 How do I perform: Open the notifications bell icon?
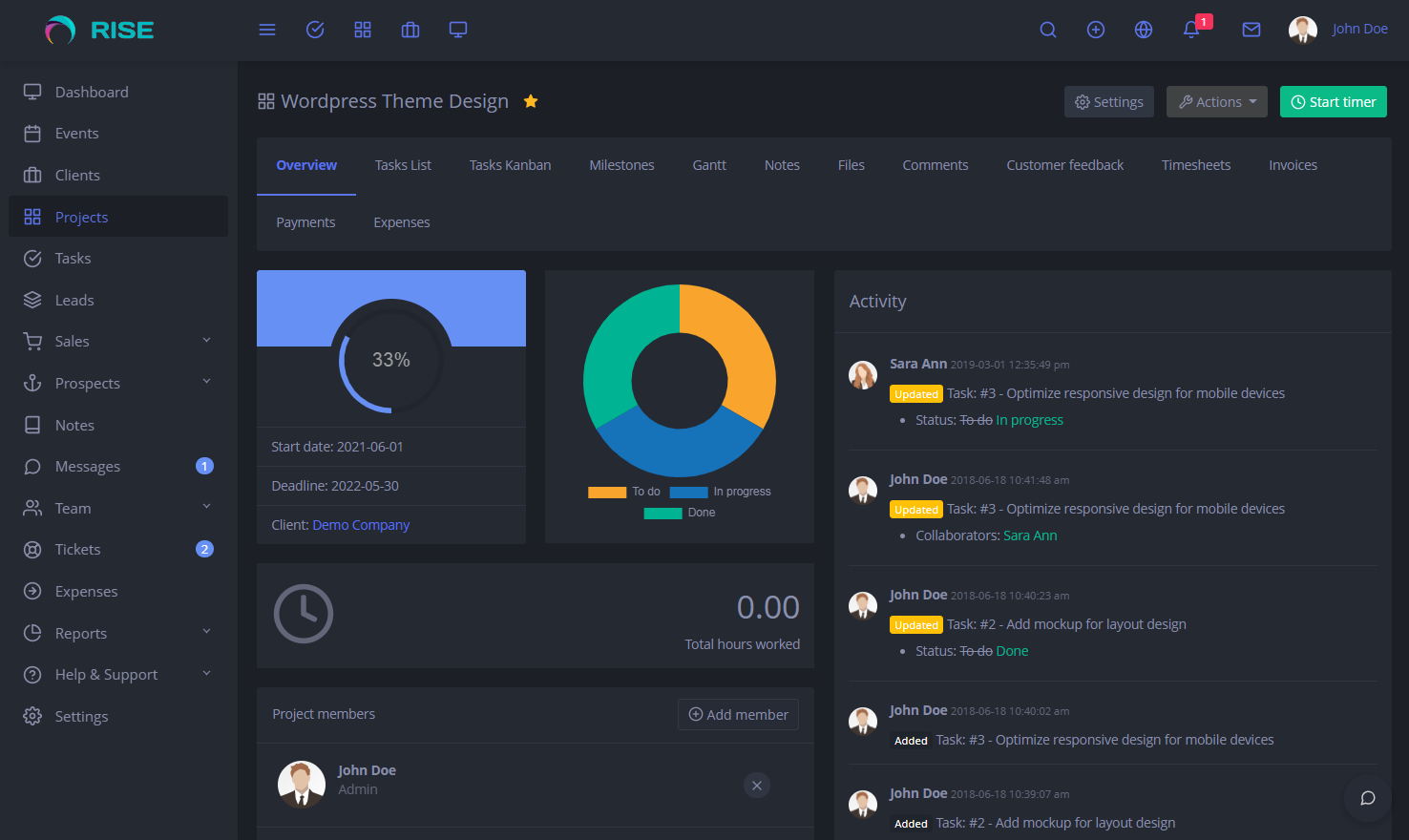(1190, 31)
